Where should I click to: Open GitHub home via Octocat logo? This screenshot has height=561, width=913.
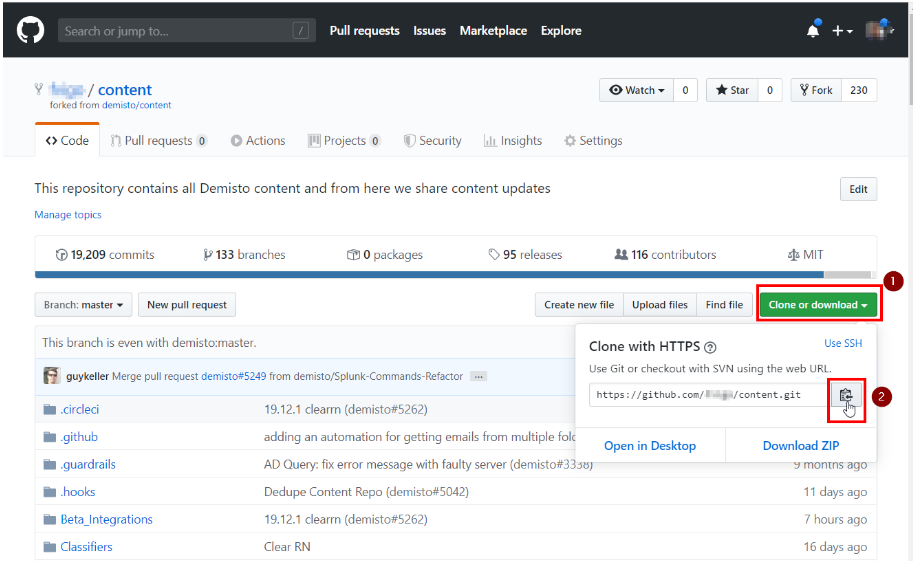30,30
